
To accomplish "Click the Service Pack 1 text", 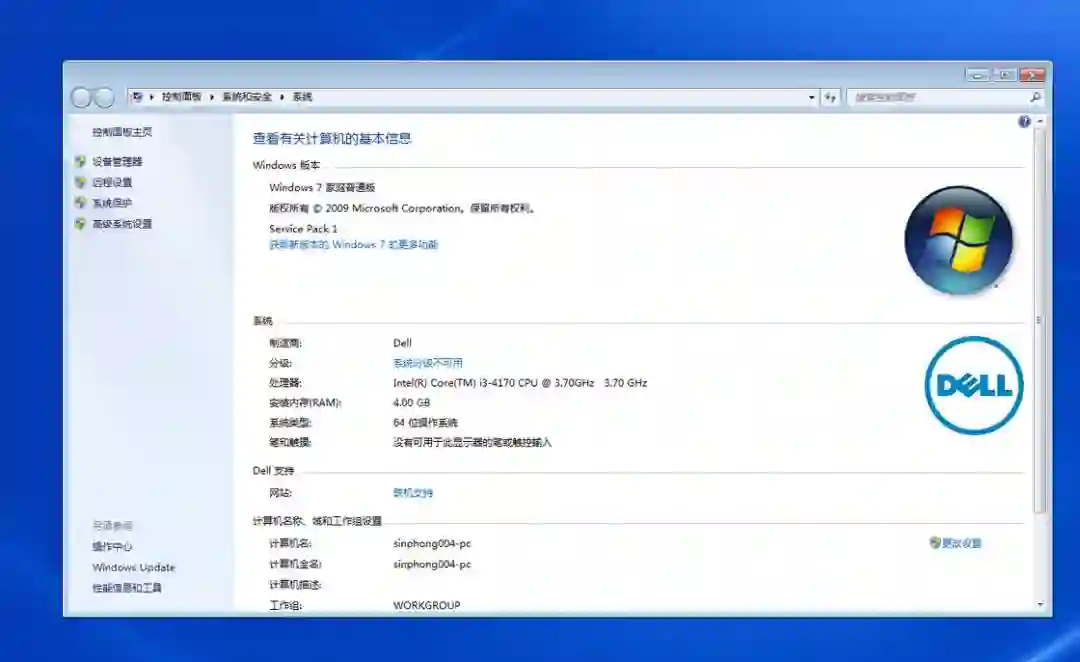I will [x=303, y=228].
